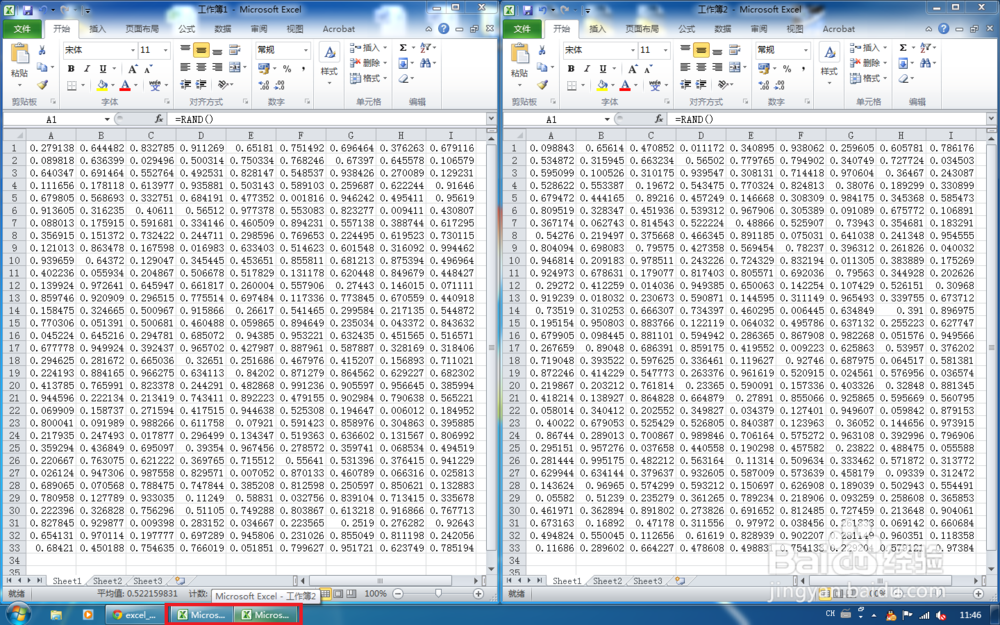The height and width of the screenshot is (625, 1000).
Task: Decrease font size in 工作簿1 ribbon
Action: (x=148, y=69)
